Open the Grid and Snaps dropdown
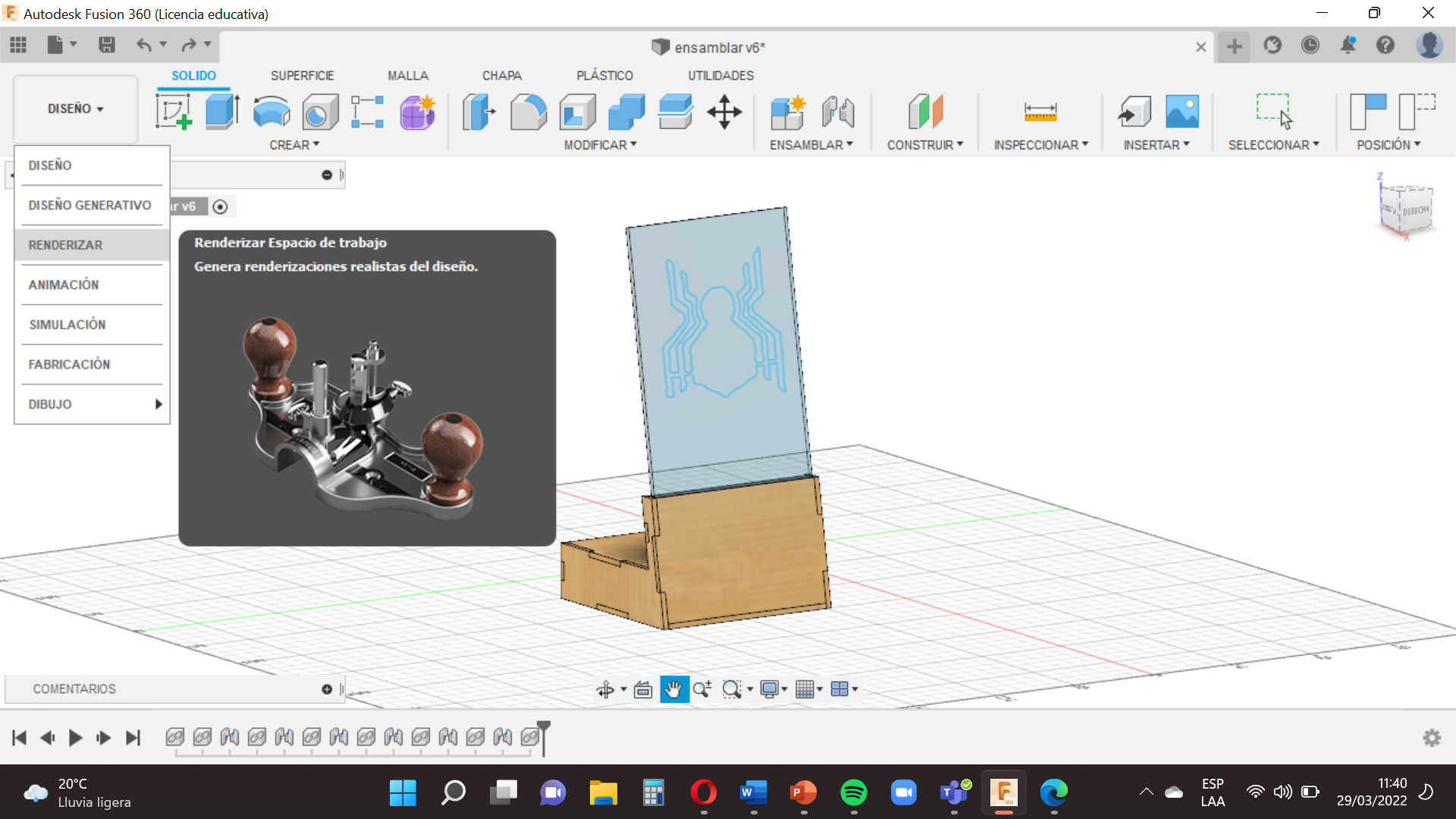 [808, 689]
